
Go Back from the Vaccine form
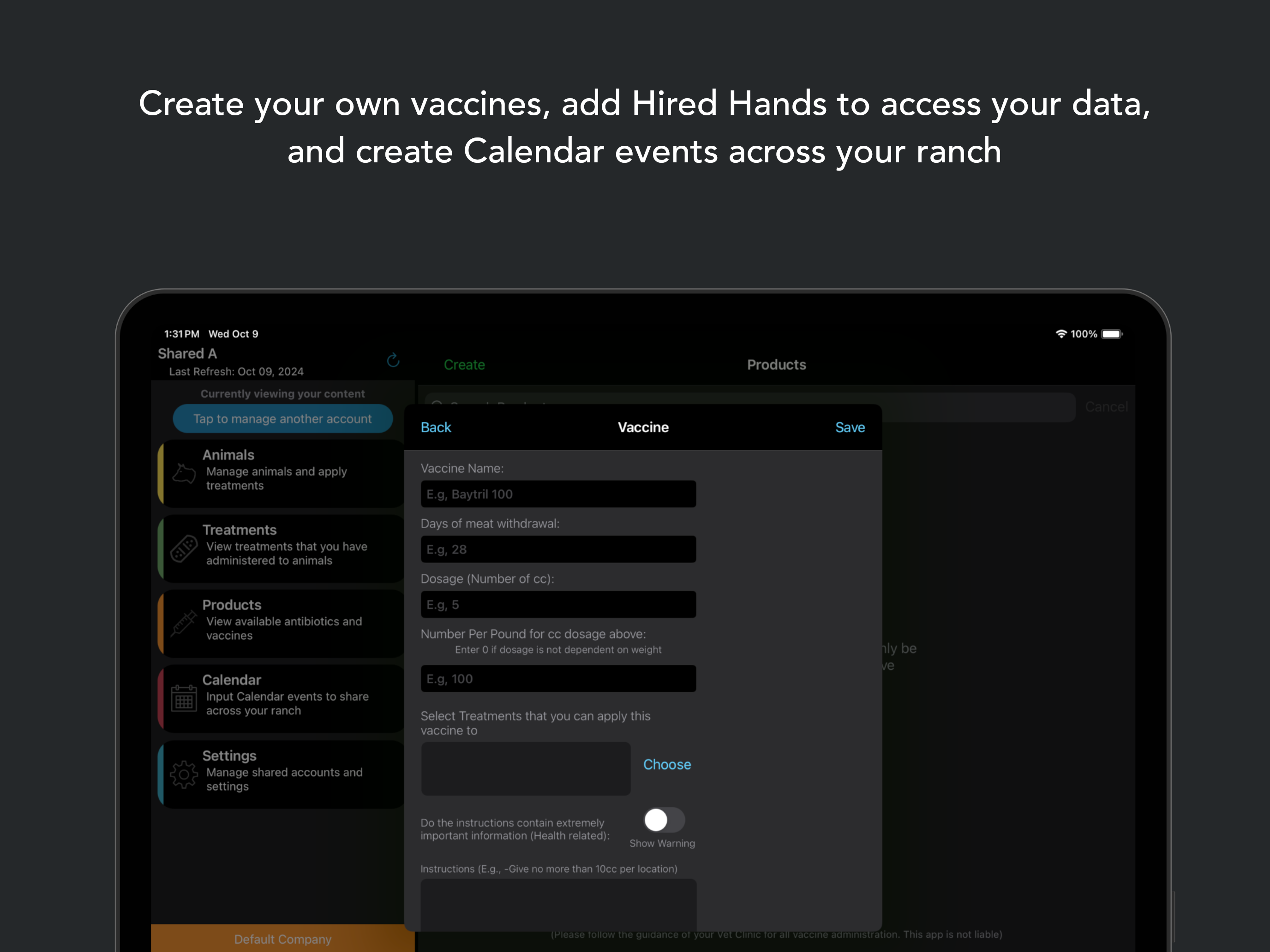pos(436,428)
